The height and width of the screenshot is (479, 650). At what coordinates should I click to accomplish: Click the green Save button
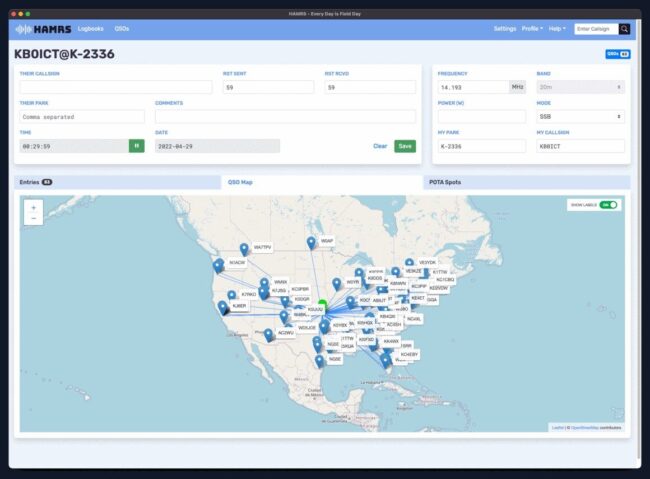click(x=405, y=146)
